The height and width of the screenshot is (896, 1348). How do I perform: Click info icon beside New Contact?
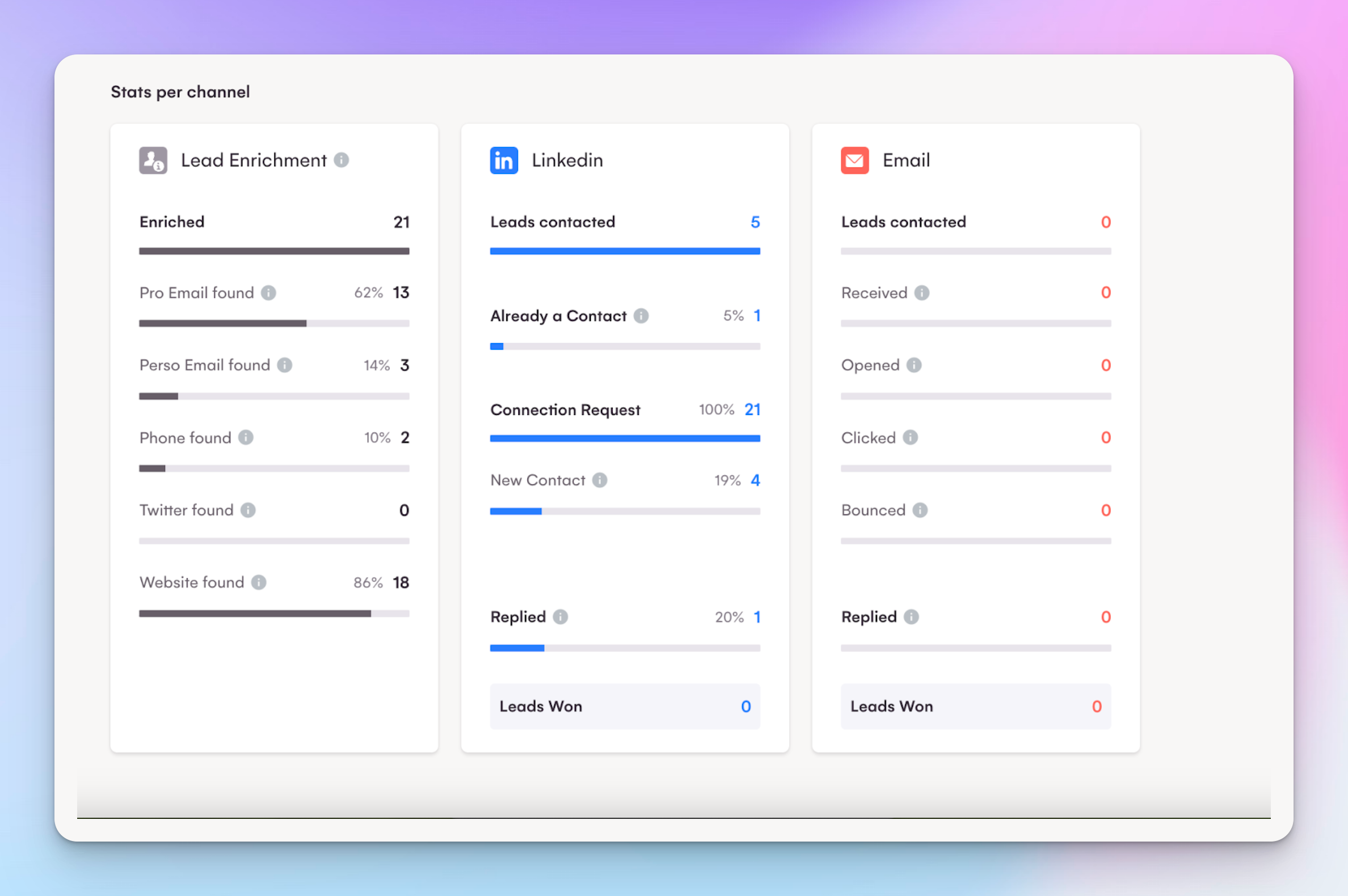pos(599,480)
